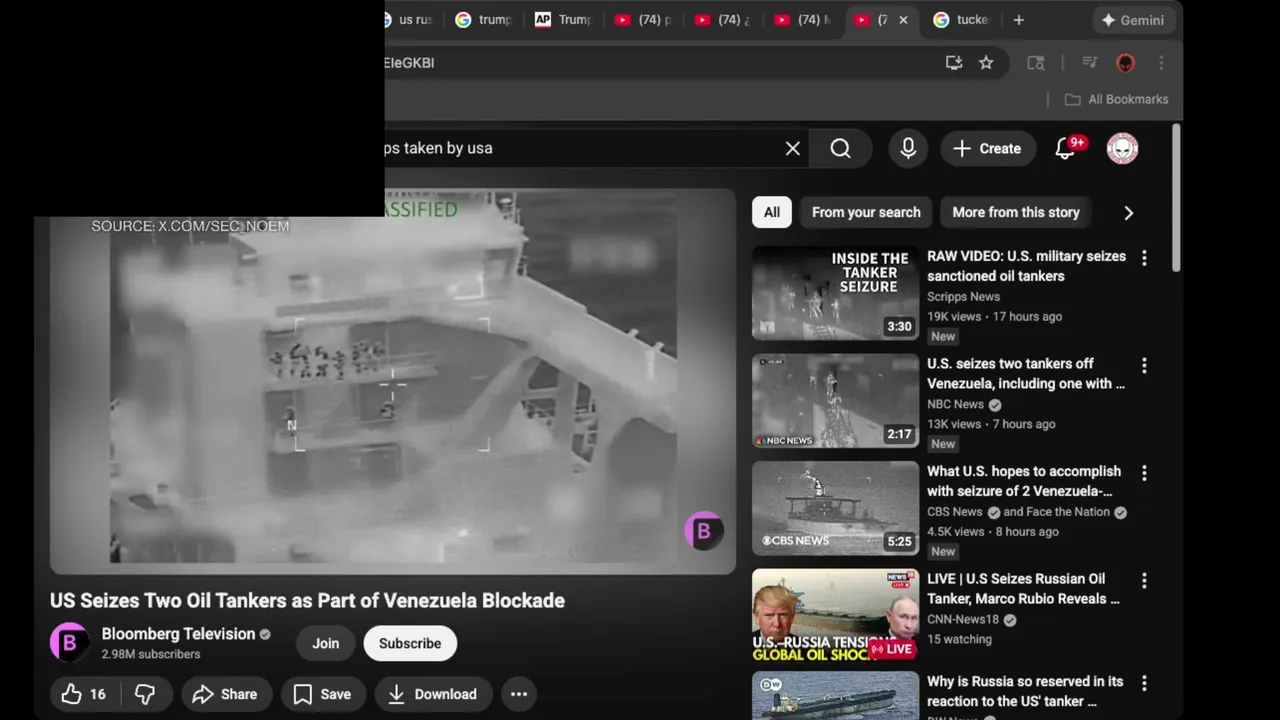Open CNN-News18 LIVE video thumbnail

[x=835, y=615]
